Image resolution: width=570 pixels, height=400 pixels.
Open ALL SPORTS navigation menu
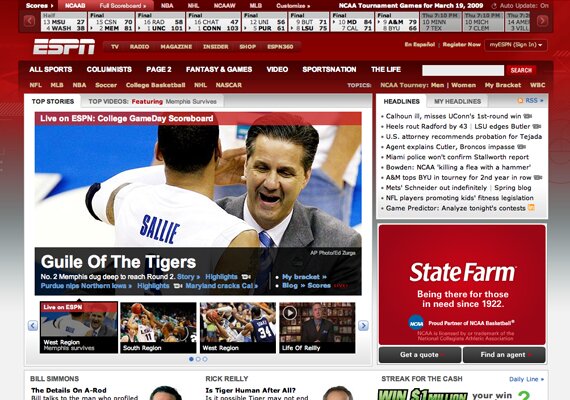coord(51,69)
